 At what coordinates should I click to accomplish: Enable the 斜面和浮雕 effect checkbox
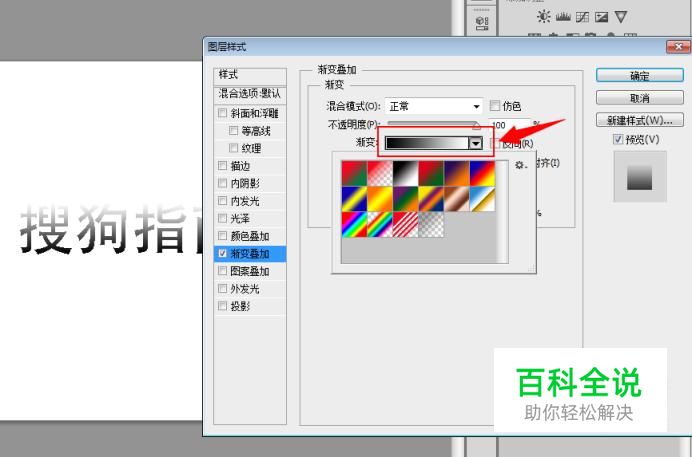point(222,113)
